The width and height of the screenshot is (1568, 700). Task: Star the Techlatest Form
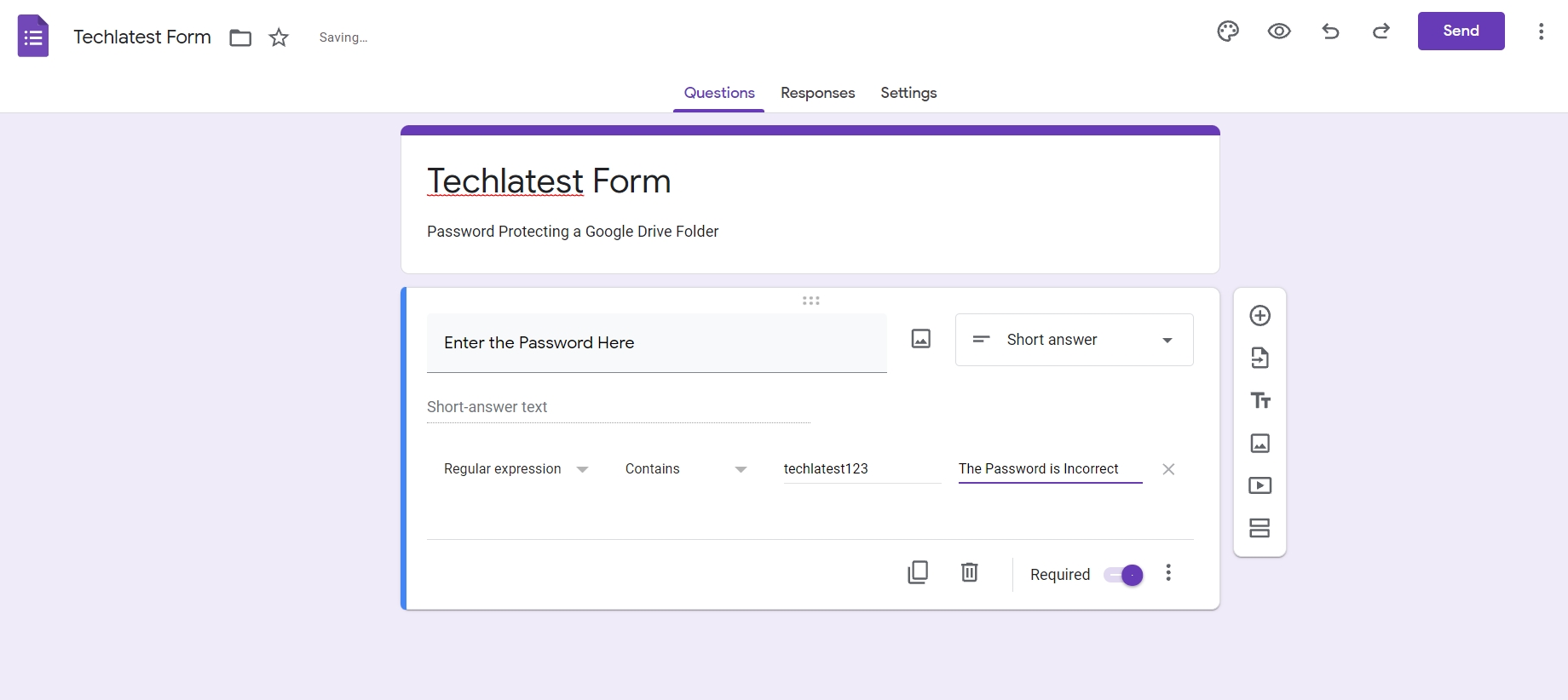coord(279,37)
